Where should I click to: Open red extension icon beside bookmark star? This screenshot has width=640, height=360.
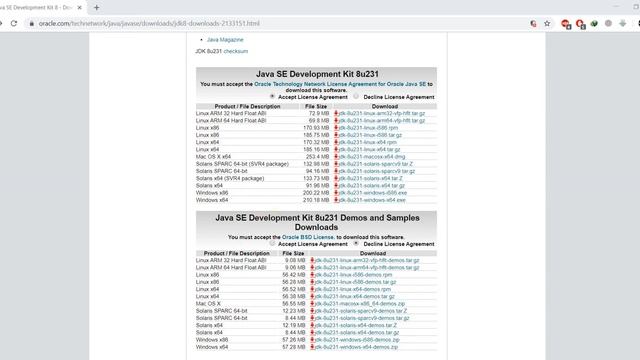565,24
